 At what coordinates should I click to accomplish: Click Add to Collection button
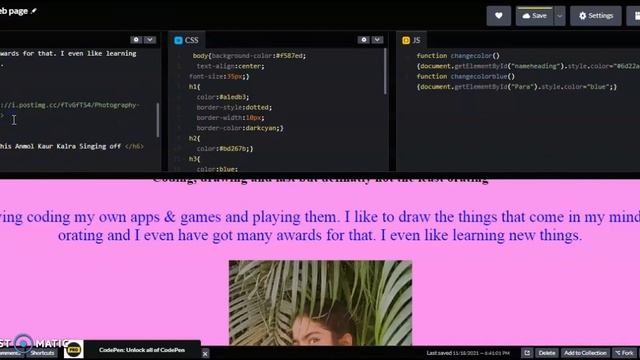click(x=585, y=353)
